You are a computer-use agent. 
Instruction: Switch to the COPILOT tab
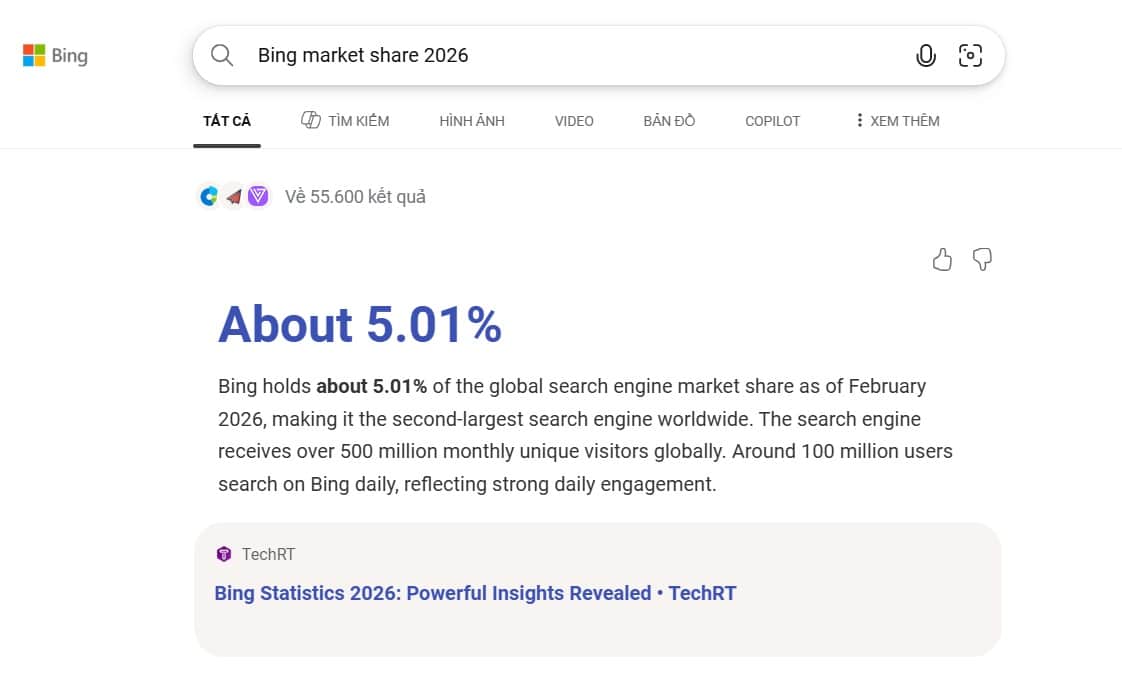pyautogui.click(x=773, y=121)
